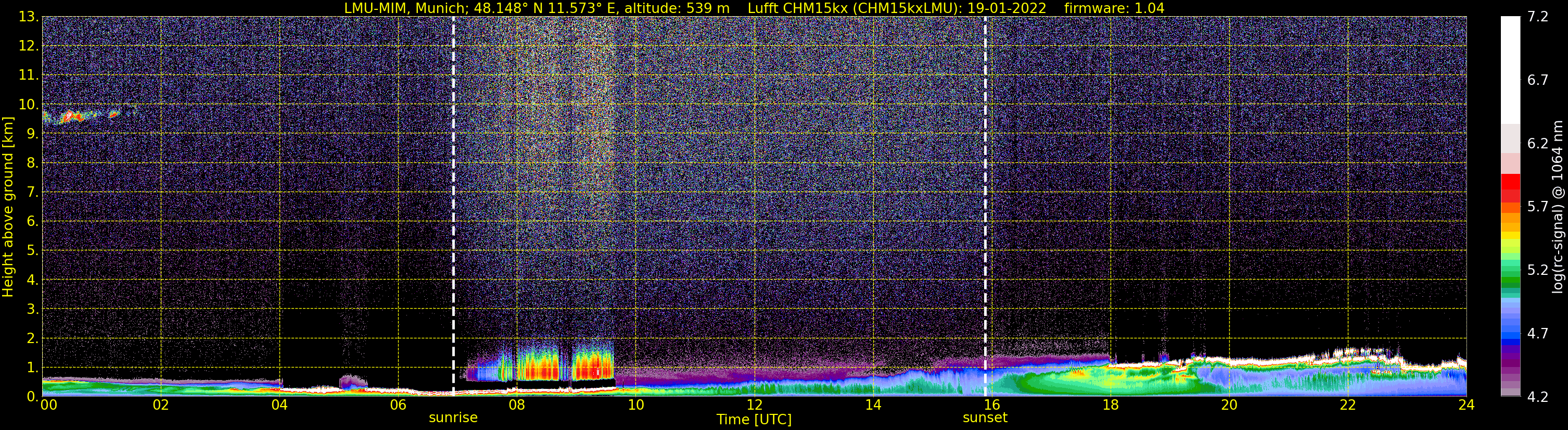Click height-axis tick label '4.'

[33, 280]
